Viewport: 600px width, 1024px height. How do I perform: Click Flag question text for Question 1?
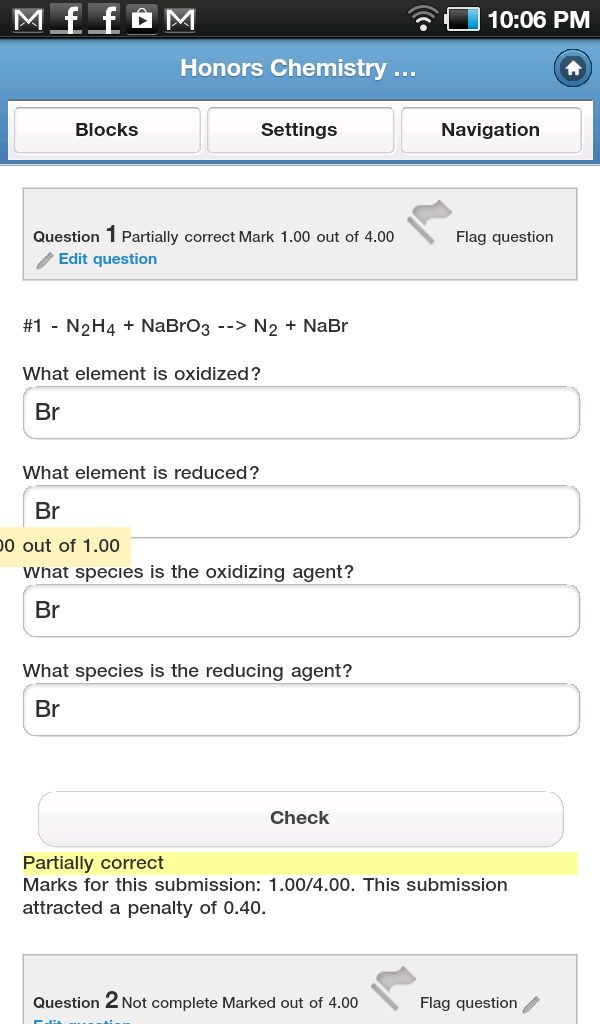(505, 237)
